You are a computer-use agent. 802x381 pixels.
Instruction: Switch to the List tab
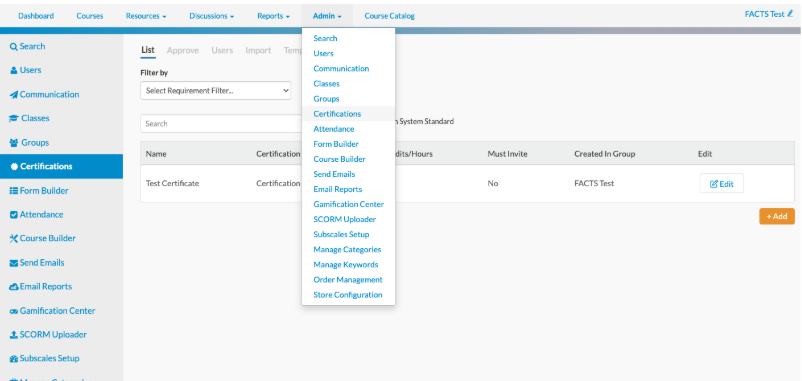148,50
